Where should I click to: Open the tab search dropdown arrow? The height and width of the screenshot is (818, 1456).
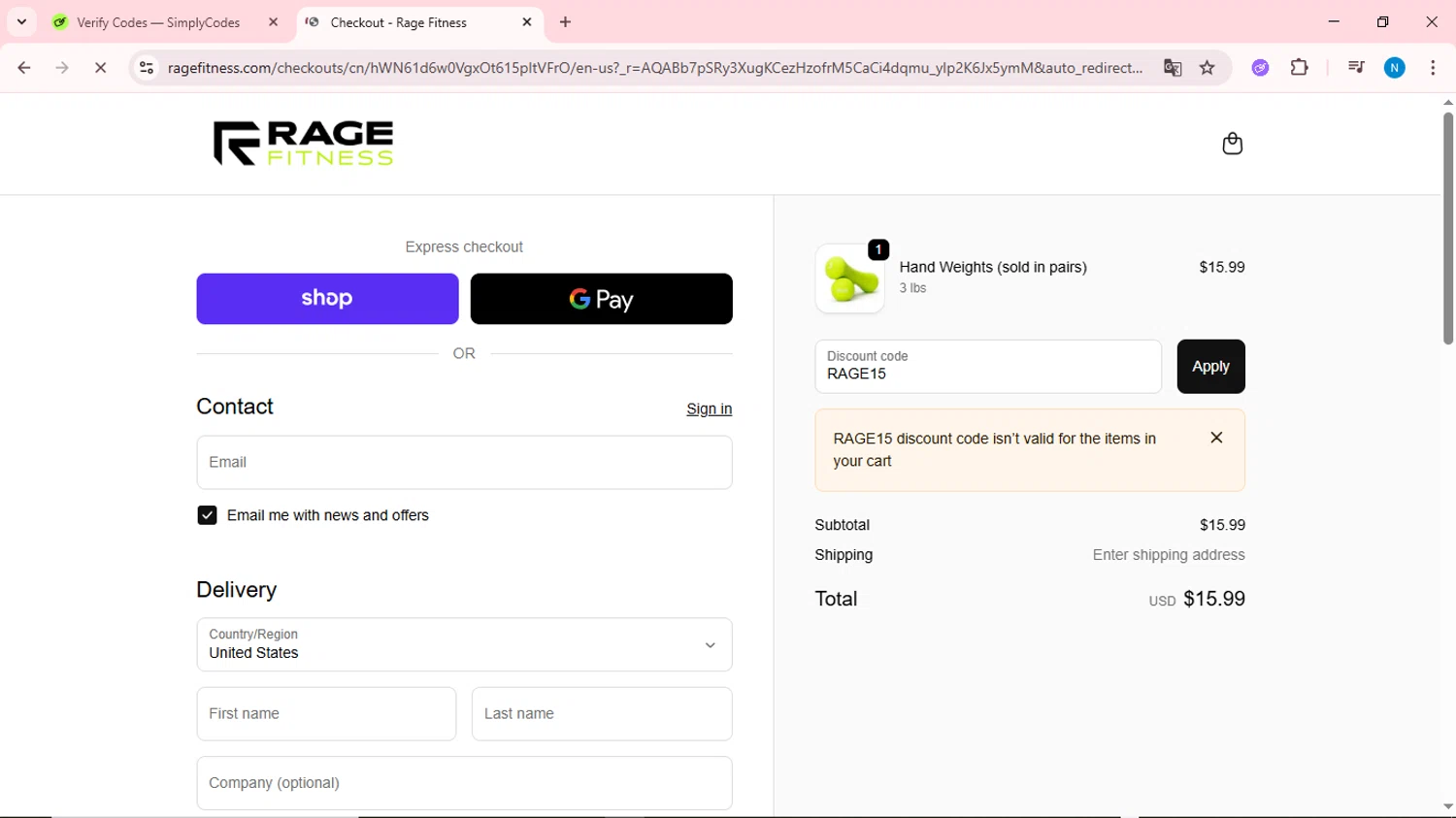[x=21, y=22]
